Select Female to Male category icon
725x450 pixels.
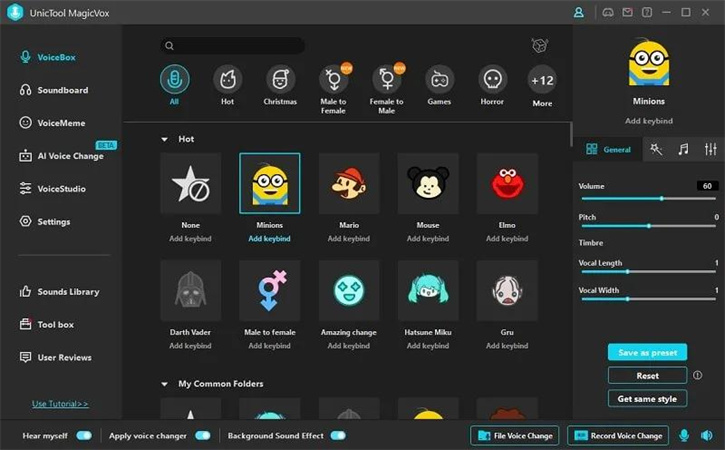tap(387, 80)
